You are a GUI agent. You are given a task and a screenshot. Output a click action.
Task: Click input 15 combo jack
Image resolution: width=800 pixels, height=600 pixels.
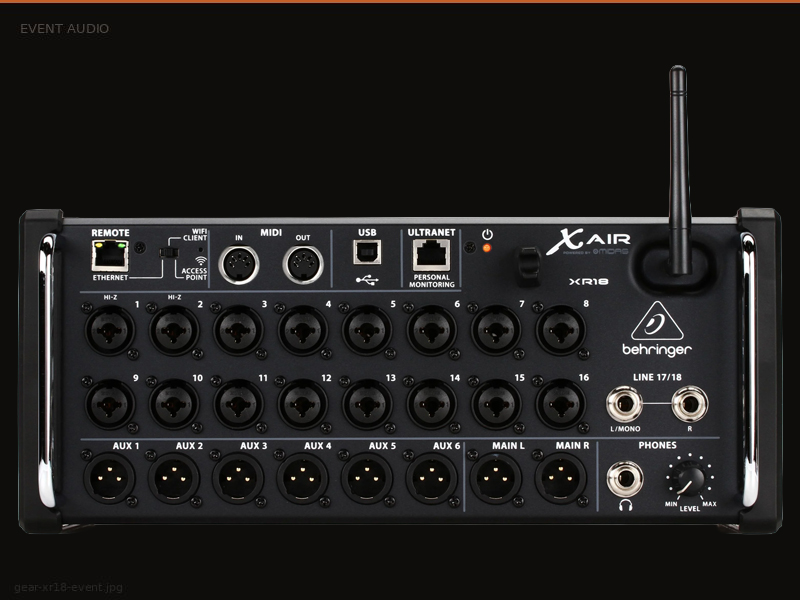pyautogui.click(x=496, y=404)
